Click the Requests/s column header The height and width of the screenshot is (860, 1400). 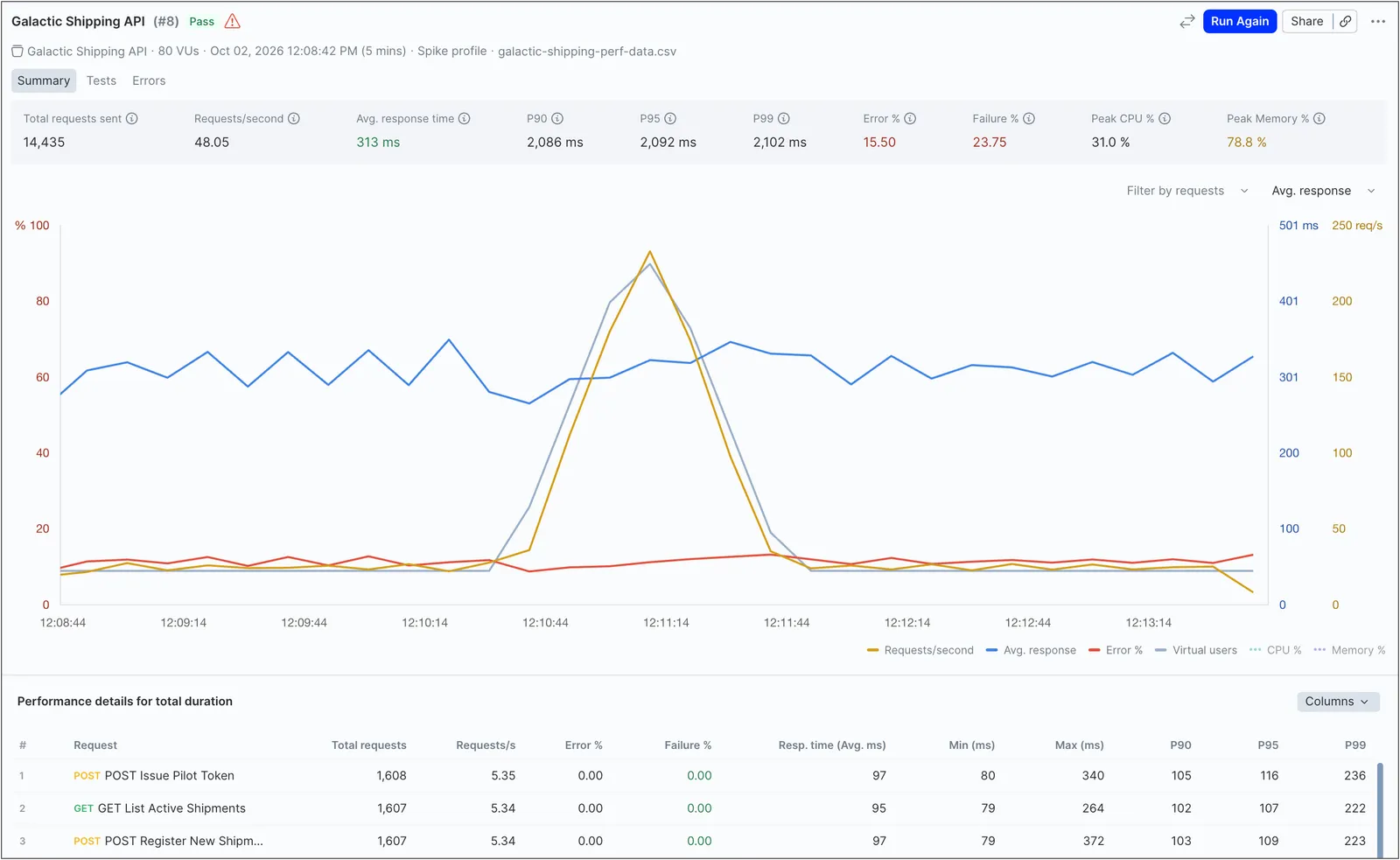coord(486,745)
